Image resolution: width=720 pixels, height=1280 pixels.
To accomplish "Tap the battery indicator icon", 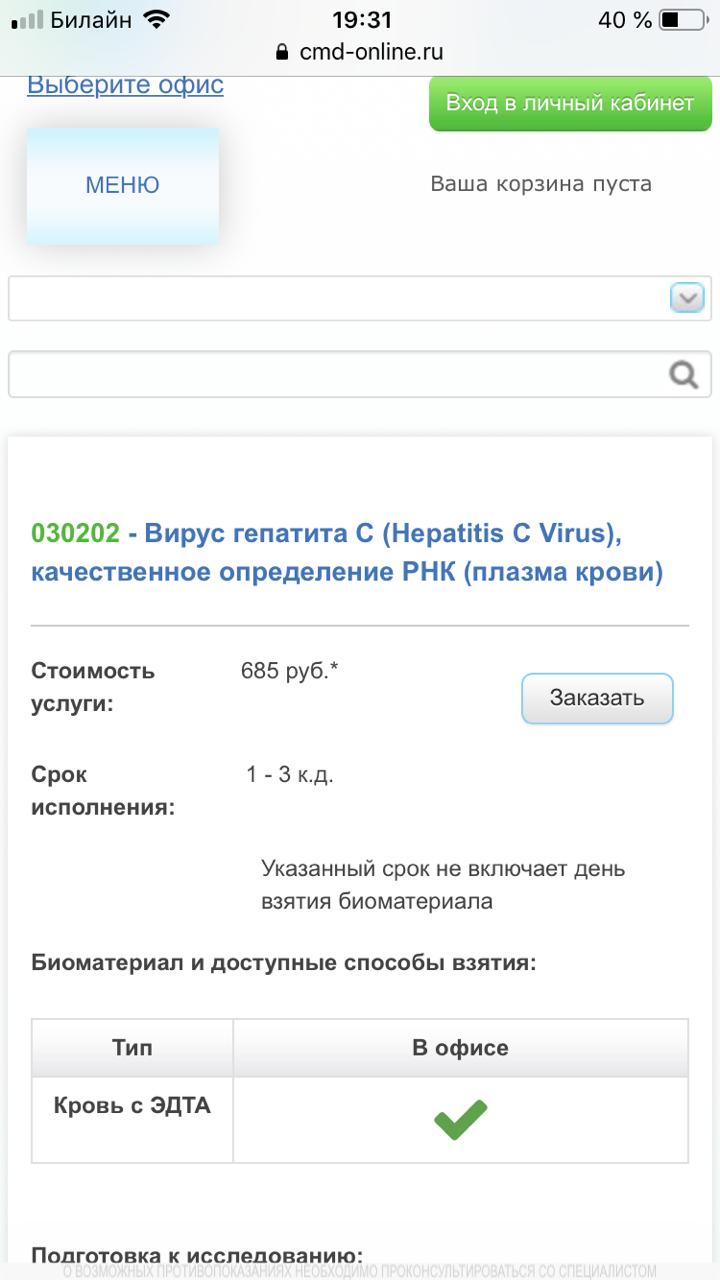I will tap(683, 20).
